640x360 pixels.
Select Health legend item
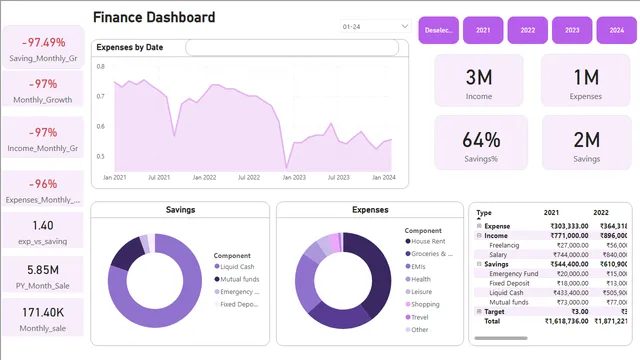[418, 279]
